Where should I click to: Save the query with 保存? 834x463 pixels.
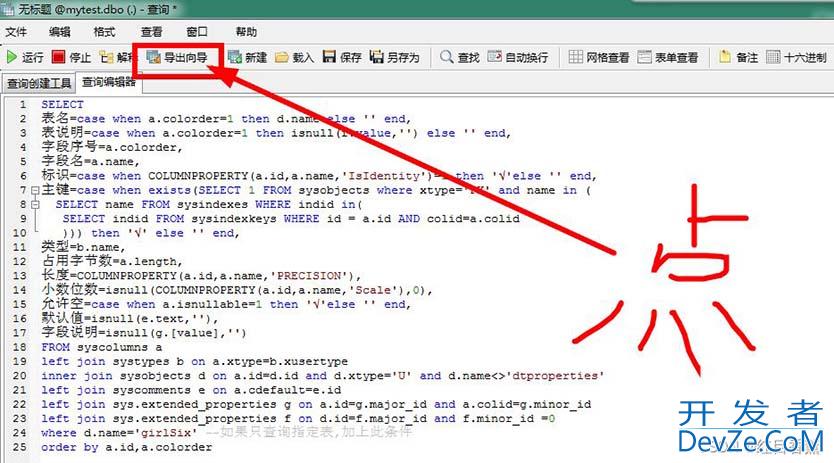click(x=342, y=57)
